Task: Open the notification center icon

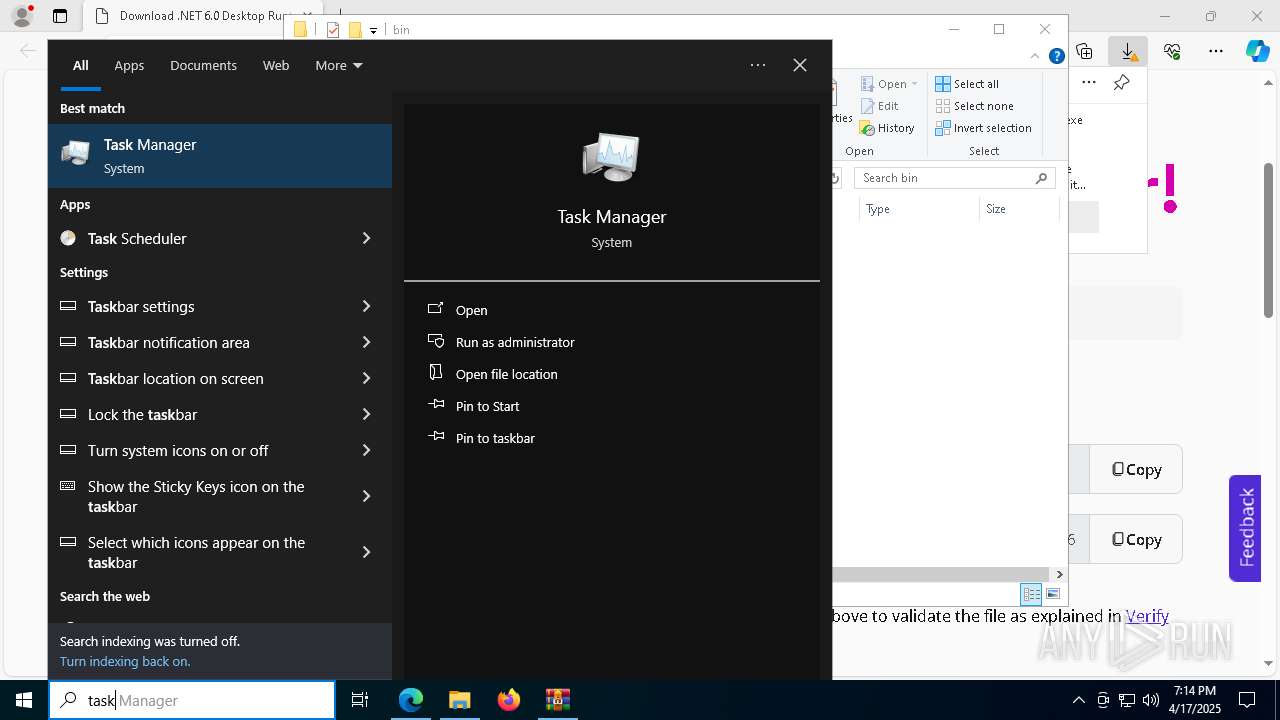Action: pos(1248,700)
